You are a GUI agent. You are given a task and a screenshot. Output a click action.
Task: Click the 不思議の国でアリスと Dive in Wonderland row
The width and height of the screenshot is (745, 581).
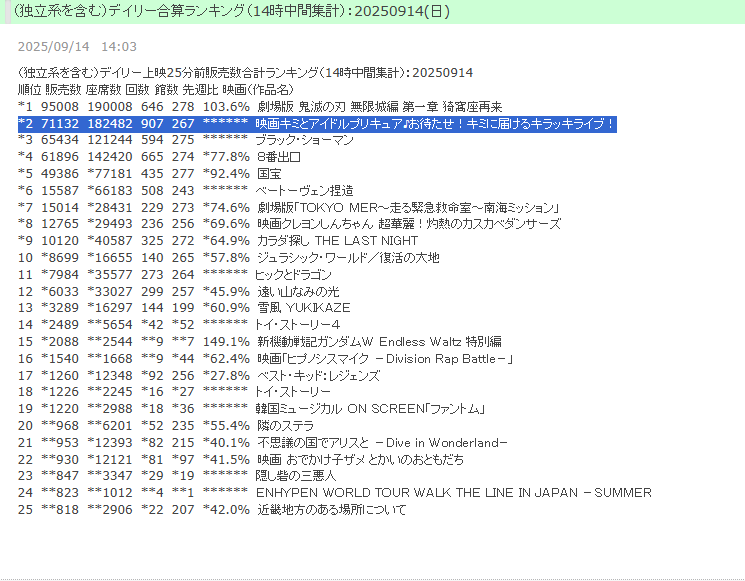[263, 443]
